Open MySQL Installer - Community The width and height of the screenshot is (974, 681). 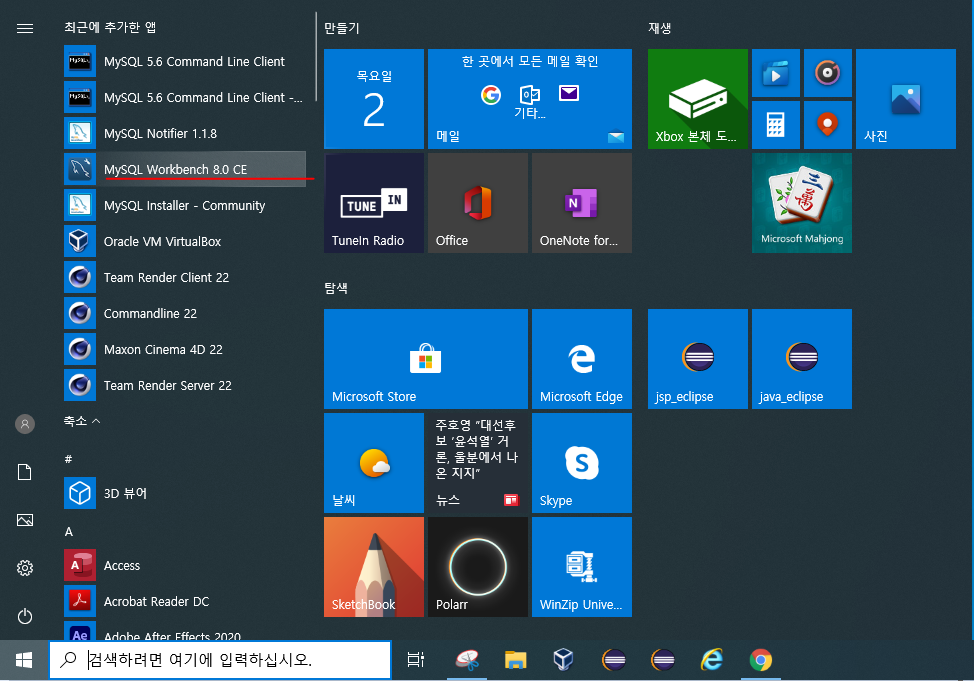(184, 205)
